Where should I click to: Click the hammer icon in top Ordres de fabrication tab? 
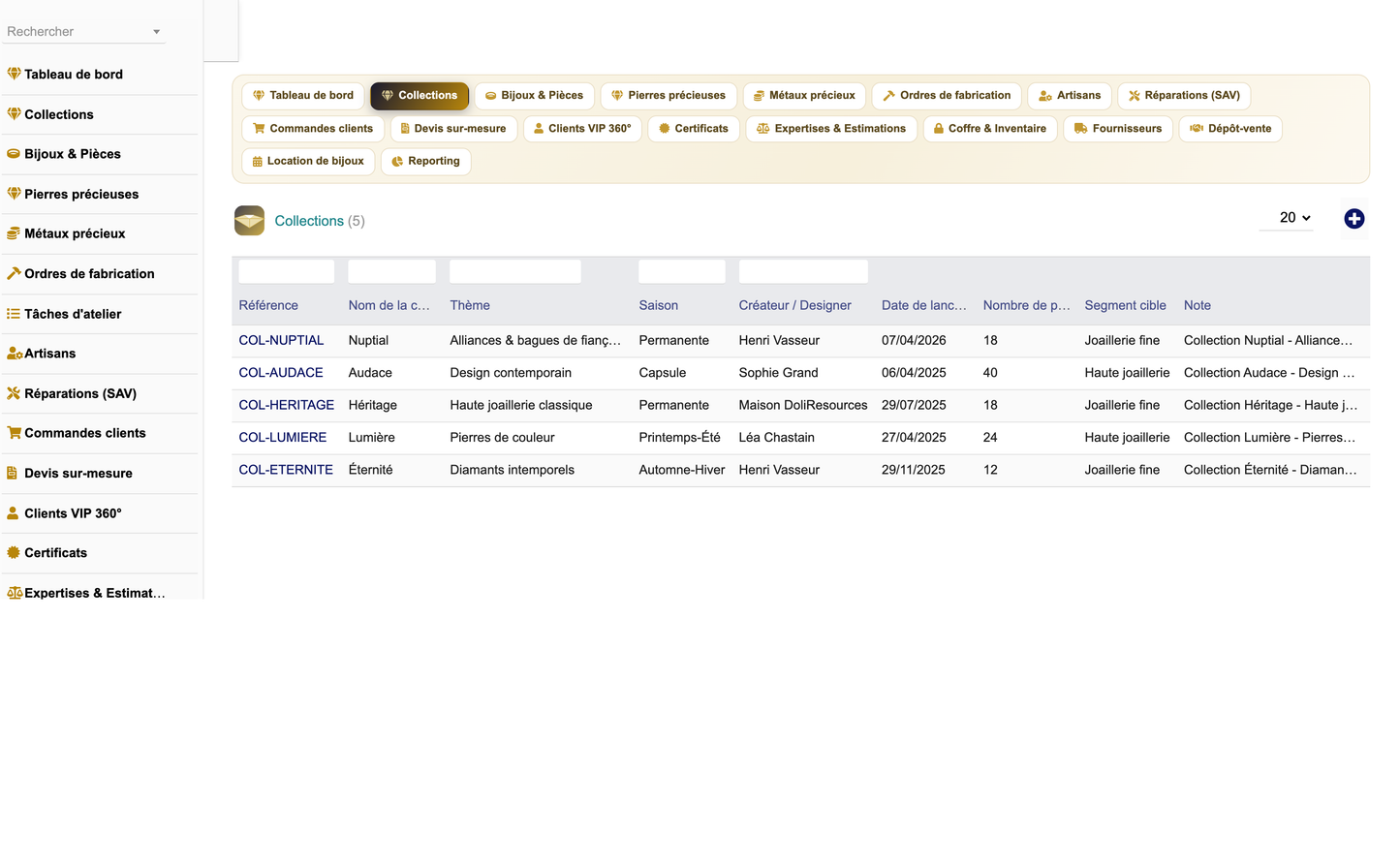click(888, 96)
